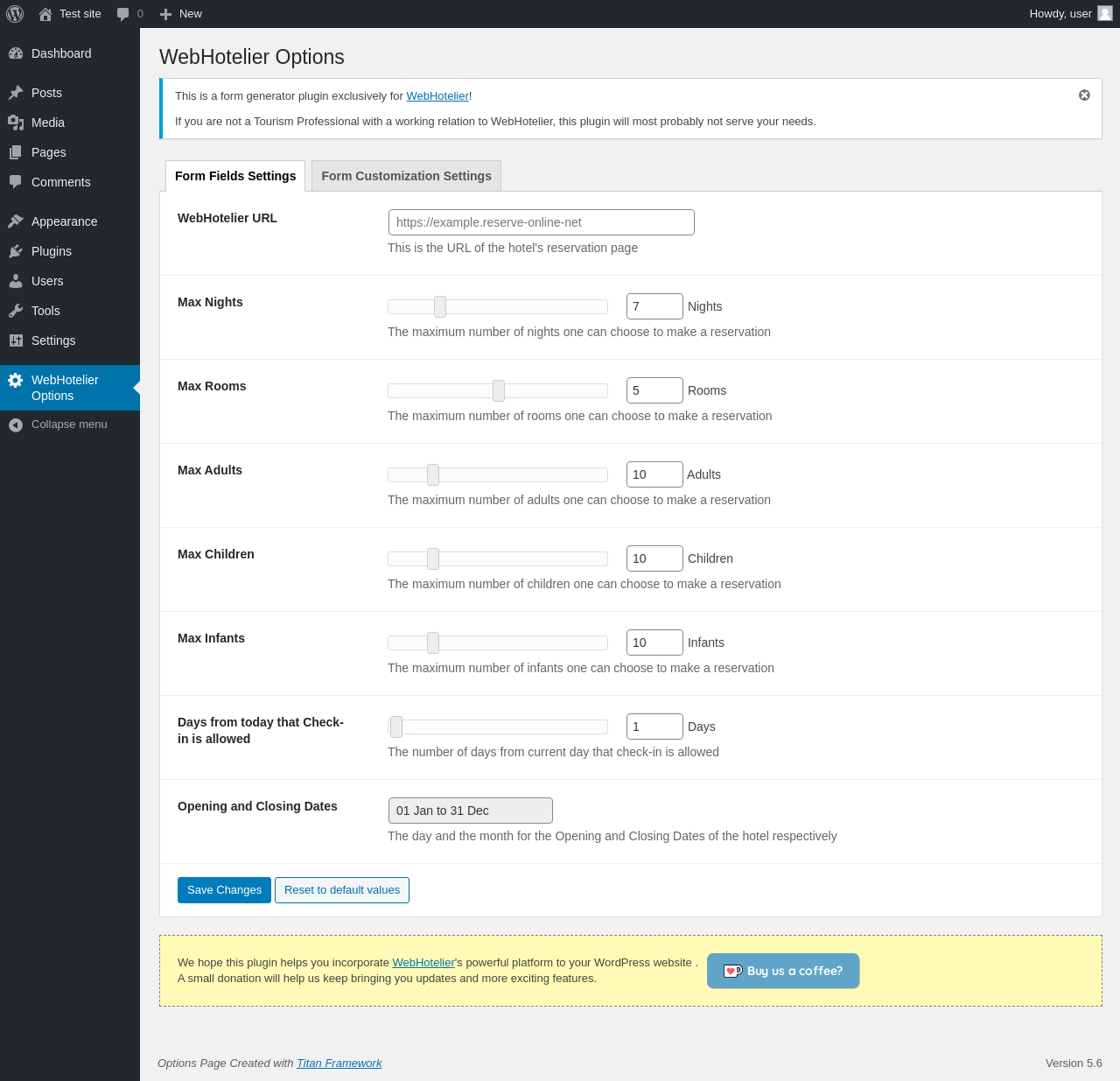Click the plus New content icon
Screen dimensions: 1120x1081
pyautogui.click(x=165, y=14)
